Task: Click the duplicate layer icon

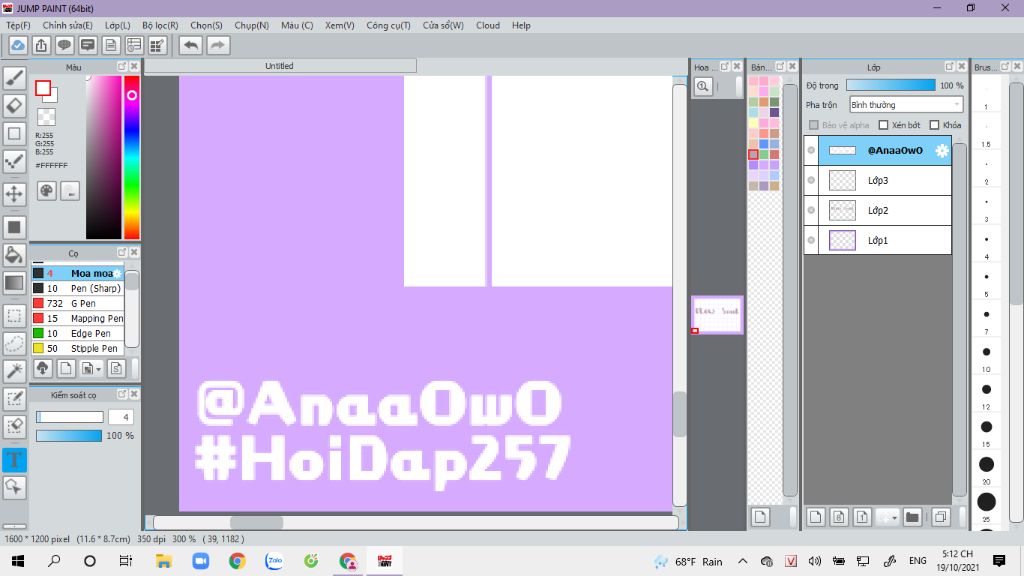Action: click(940, 517)
